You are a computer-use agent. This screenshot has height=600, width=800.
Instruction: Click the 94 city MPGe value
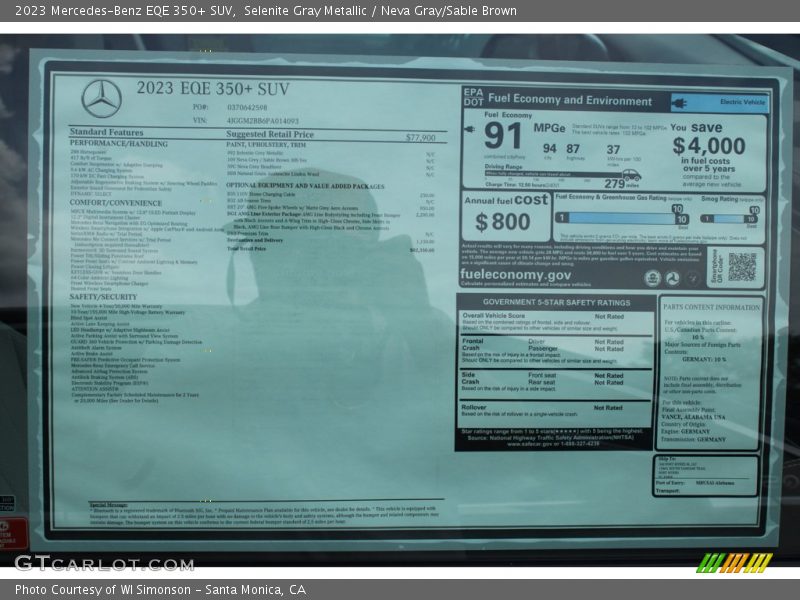pos(549,148)
